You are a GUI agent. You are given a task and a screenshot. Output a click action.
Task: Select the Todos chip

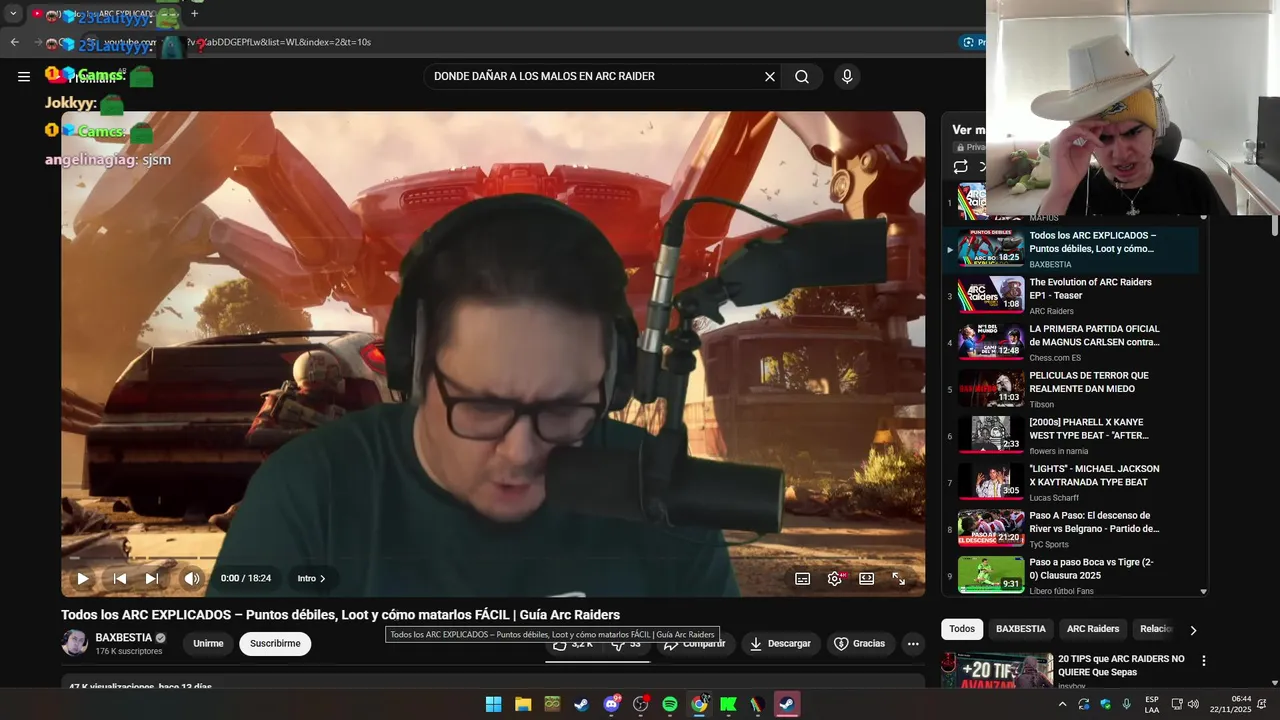962,629
